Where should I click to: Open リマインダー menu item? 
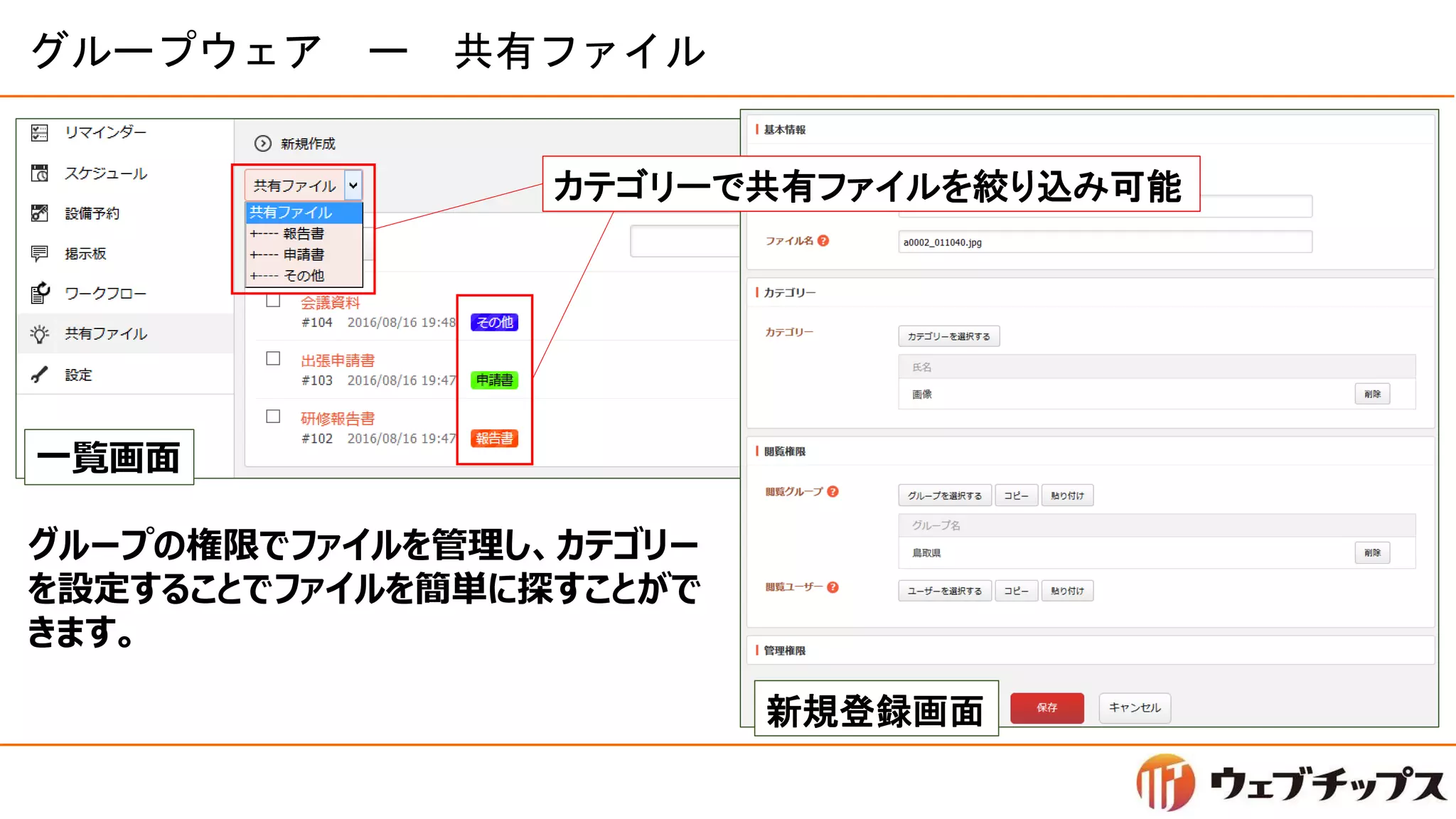(x=105, y=132)
